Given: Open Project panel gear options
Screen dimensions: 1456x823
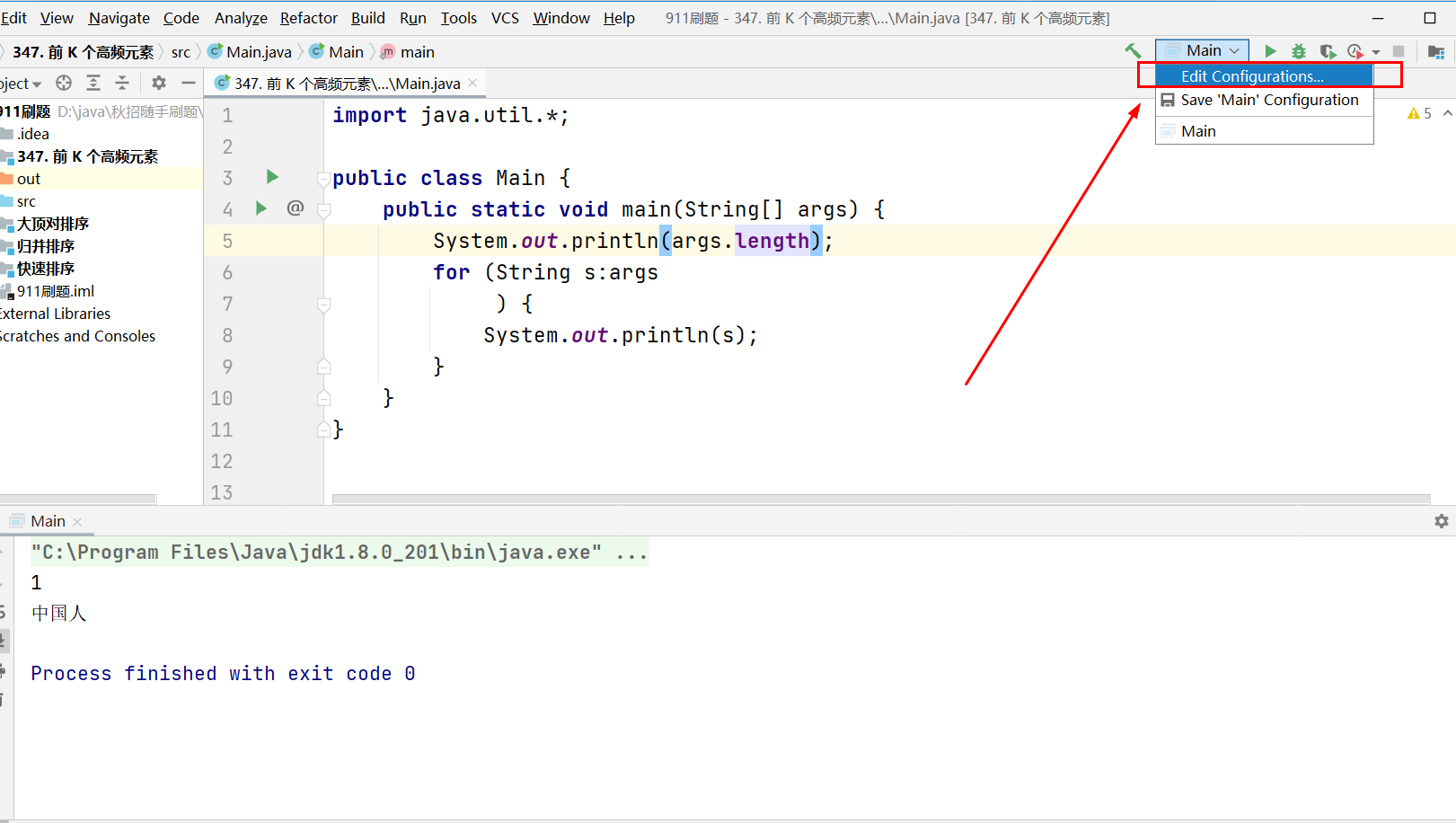Looking at the screenshot, I should point(159,83).
